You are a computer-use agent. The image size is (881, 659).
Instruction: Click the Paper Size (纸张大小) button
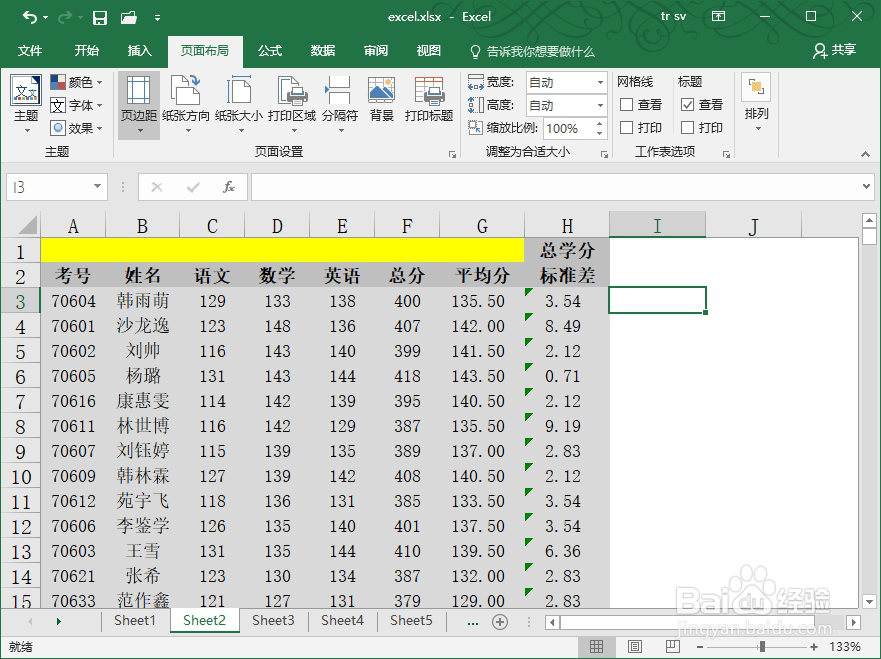click(239, 106)
